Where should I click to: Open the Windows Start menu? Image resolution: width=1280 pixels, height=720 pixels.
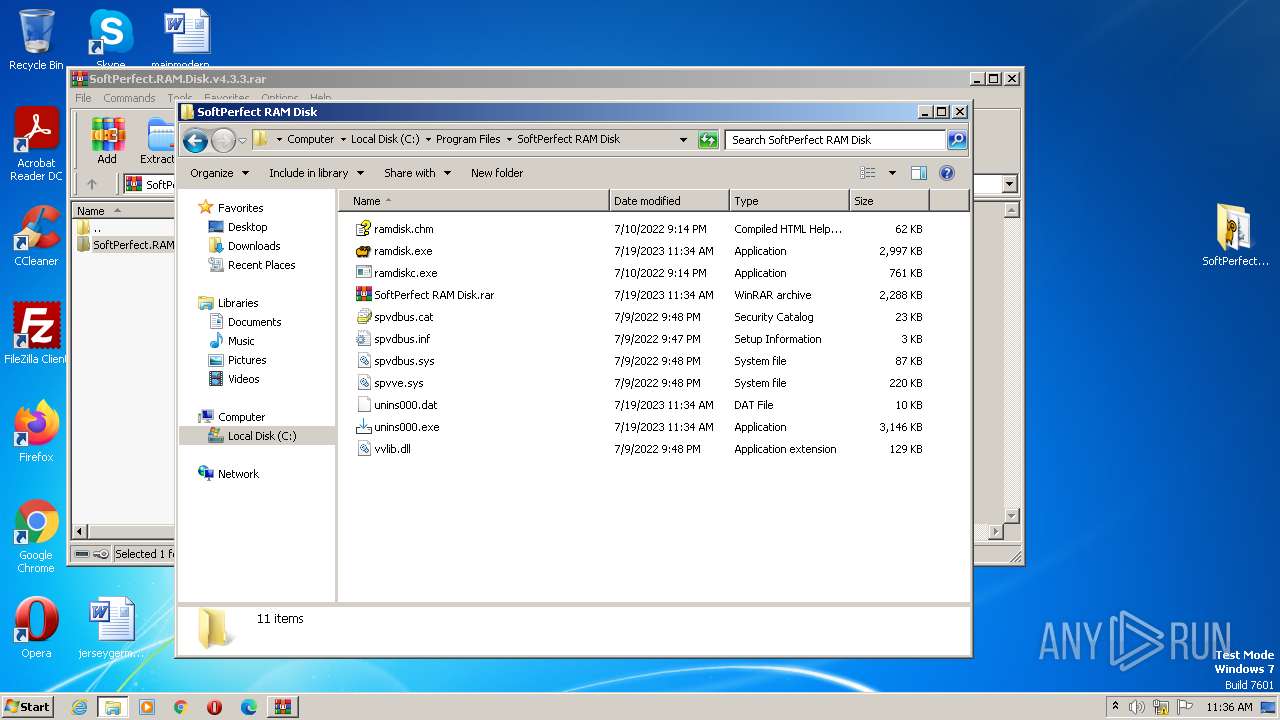(27, 707)
